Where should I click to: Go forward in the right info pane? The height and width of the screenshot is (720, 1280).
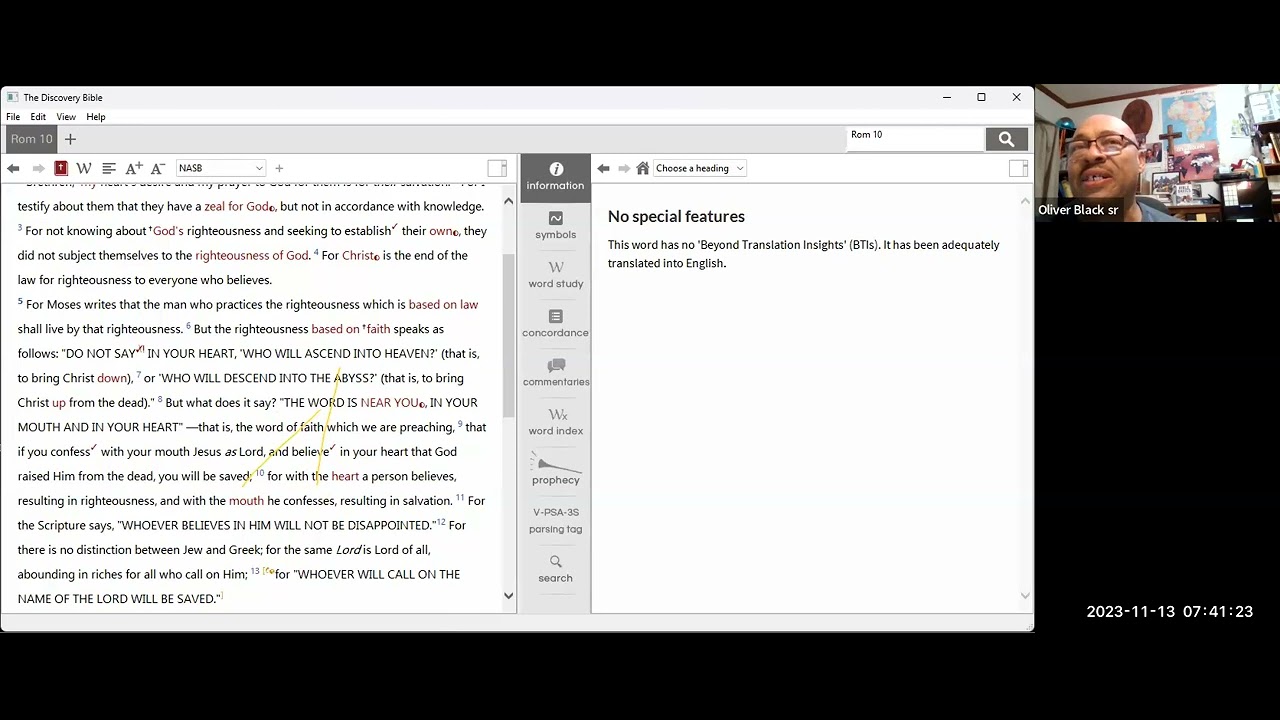(x=623, y=168)
